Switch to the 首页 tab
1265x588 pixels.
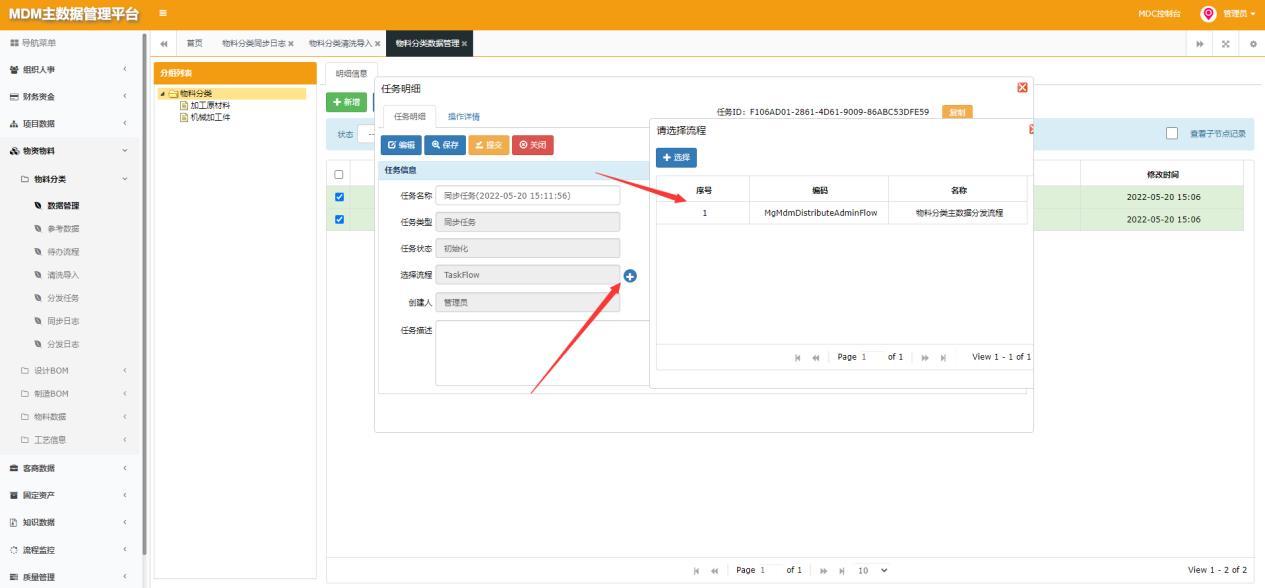194,44
